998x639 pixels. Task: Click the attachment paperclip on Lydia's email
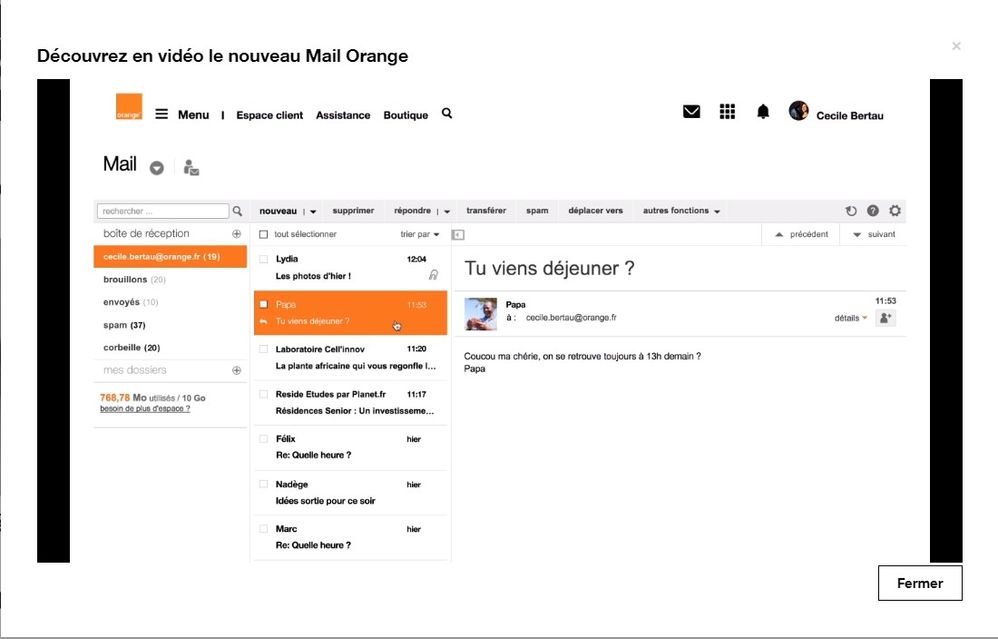433,274
